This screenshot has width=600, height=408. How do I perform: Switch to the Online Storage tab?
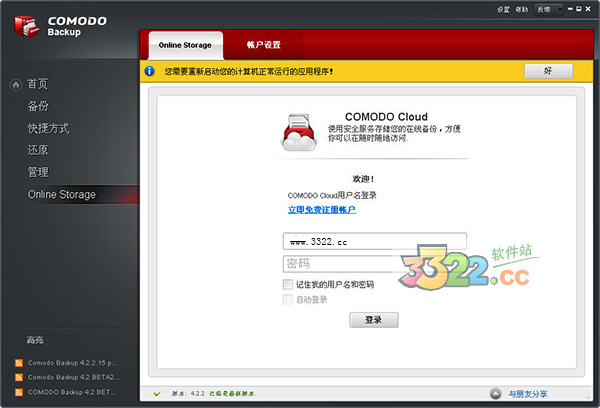186,45
